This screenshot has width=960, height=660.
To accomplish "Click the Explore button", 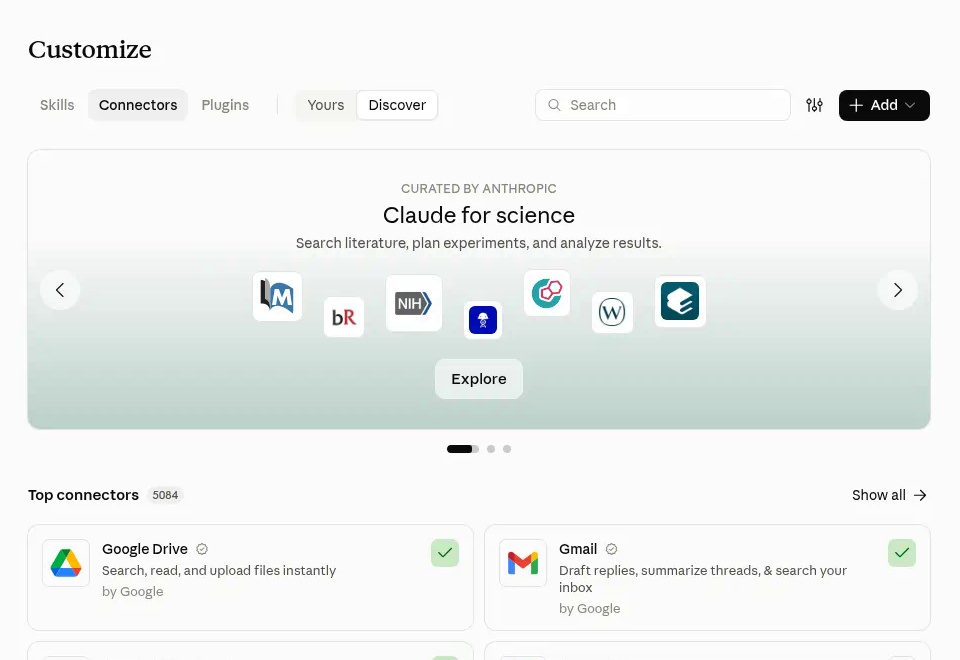I will pyautogui.click(x=479, y=379).
